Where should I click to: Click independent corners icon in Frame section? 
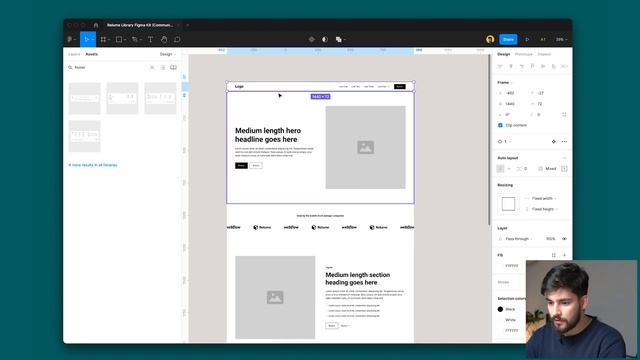click(x=564, y=115)
